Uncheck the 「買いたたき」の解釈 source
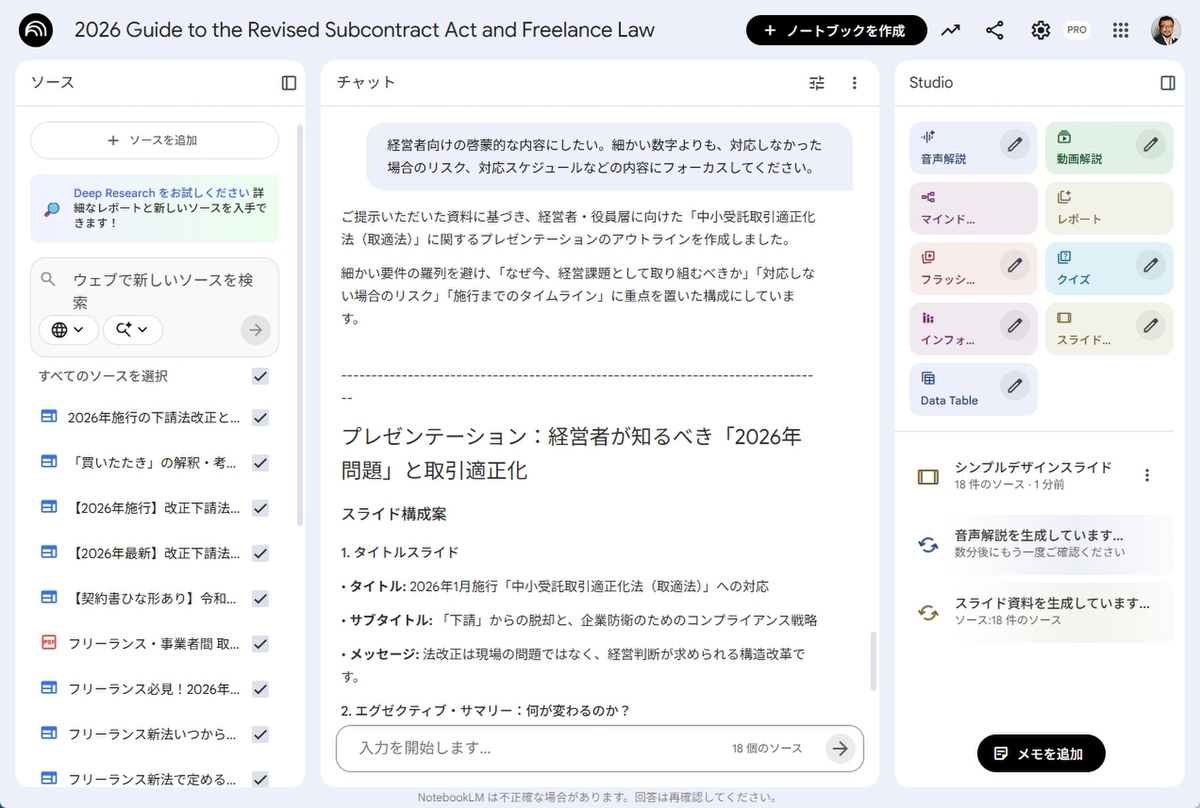This screenshot has width=1200, height=808. [260, 462]
